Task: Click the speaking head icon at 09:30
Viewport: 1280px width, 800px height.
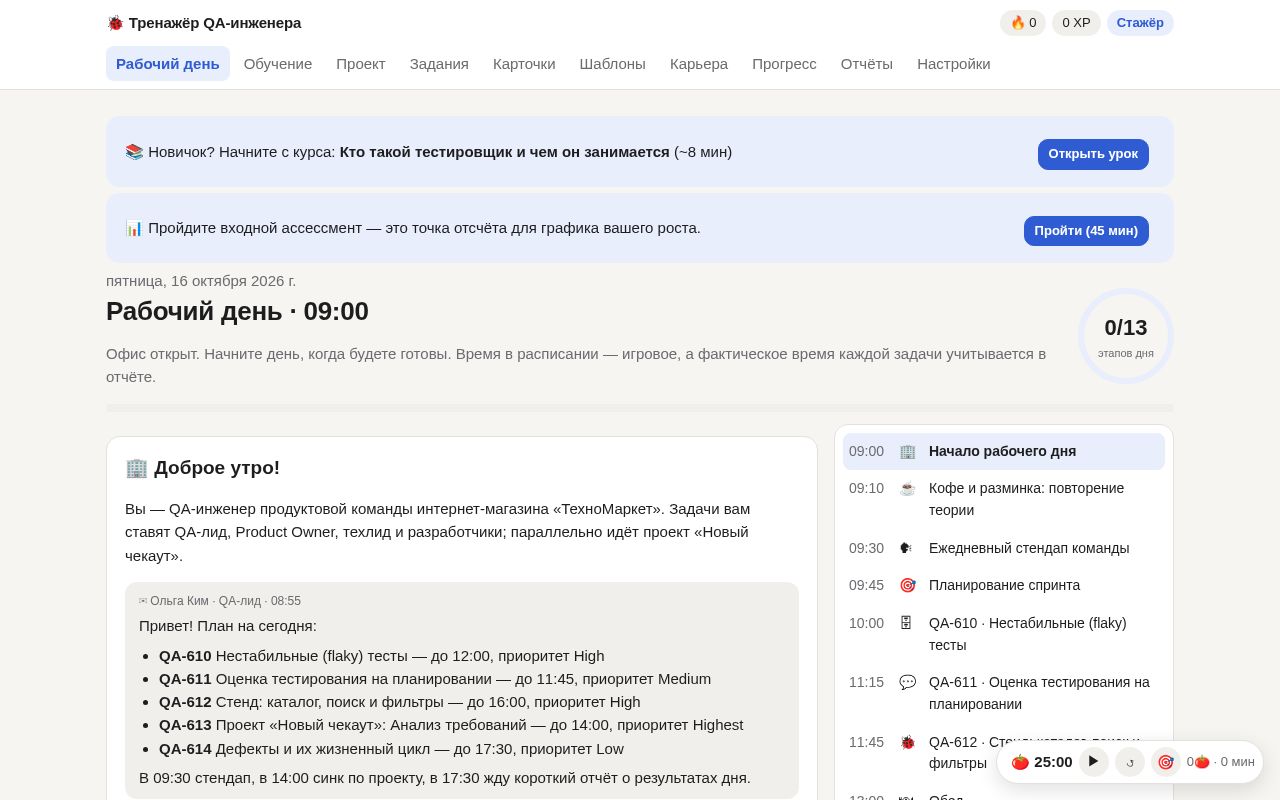Action: (x=907, y=548)
